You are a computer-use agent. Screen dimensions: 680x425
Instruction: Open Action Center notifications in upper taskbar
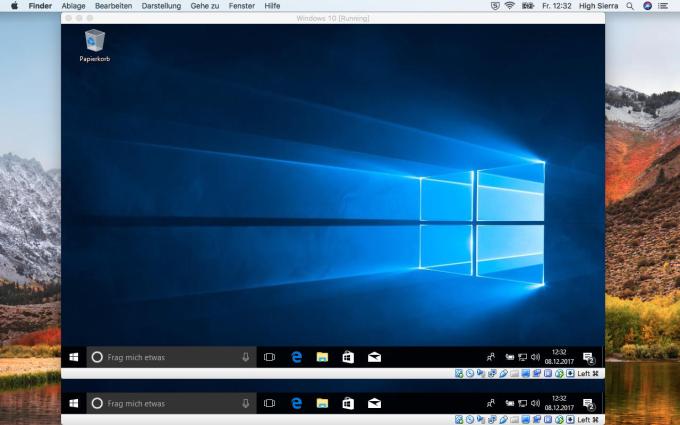pyautogui.click(x=588, y=357)
